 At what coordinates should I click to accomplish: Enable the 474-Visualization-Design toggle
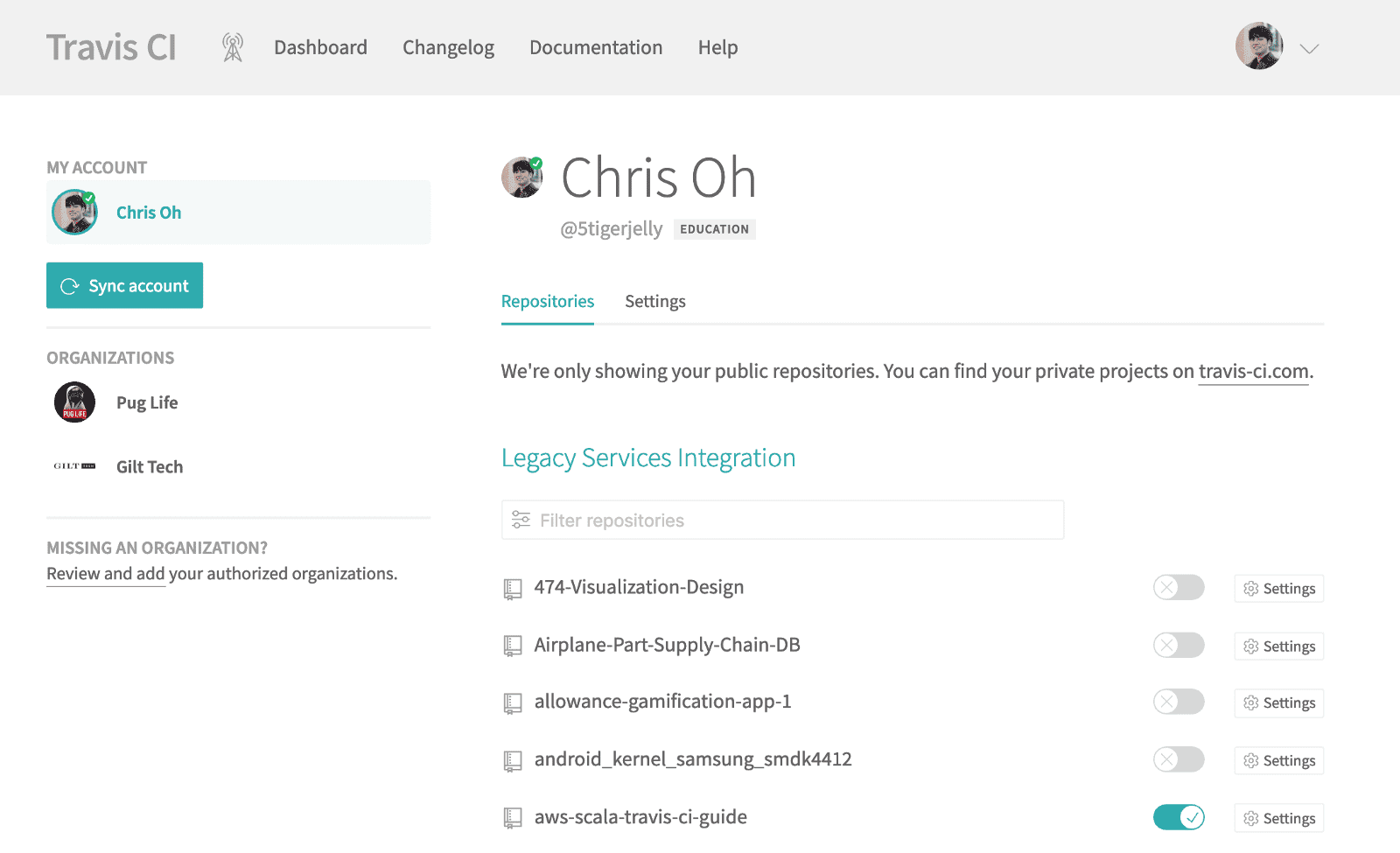tap(1179, 587)
